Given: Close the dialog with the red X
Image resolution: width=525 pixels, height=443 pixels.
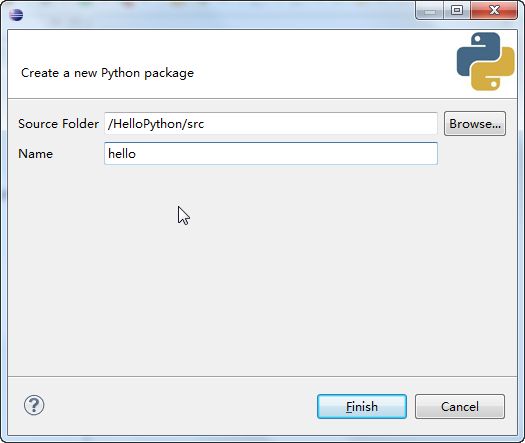Looking at the screenshot, I should point(494,10).
